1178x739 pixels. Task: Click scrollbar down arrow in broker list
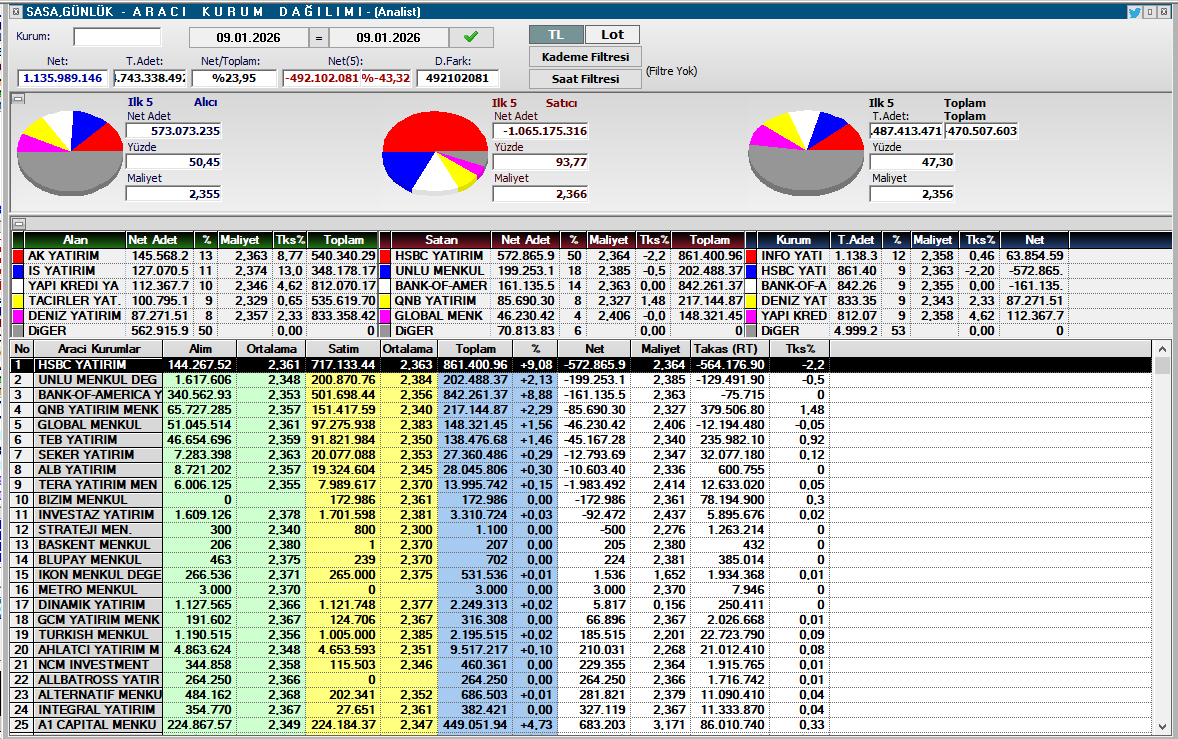pos(1161,726)
